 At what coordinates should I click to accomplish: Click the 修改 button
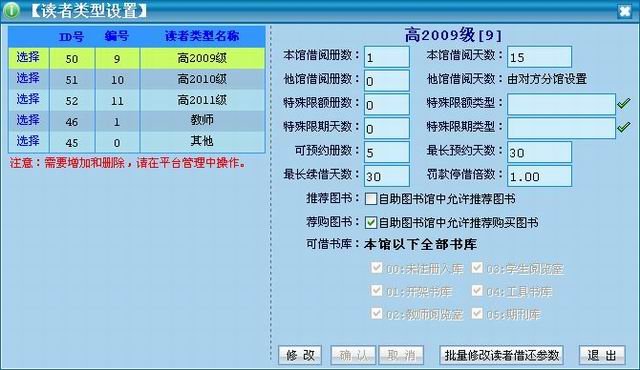click(x=300, y=355)
